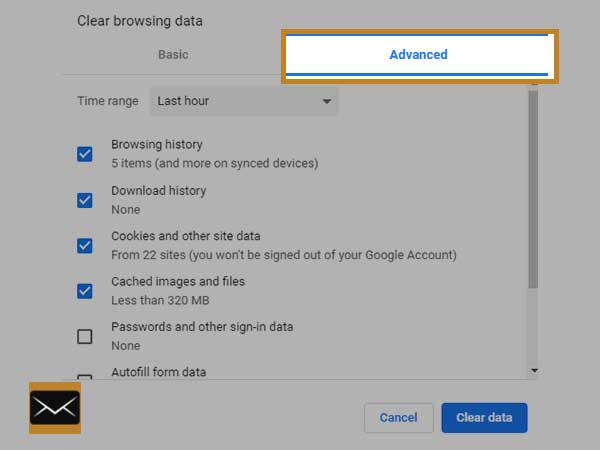
Task: Switch to the Basic tab
Action: [x=173, y=54]
